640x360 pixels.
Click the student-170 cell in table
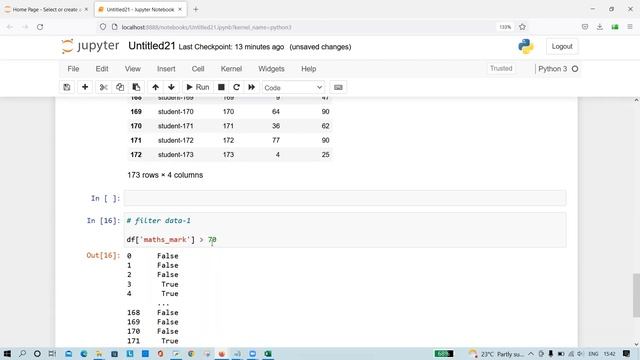coord(176,112)
